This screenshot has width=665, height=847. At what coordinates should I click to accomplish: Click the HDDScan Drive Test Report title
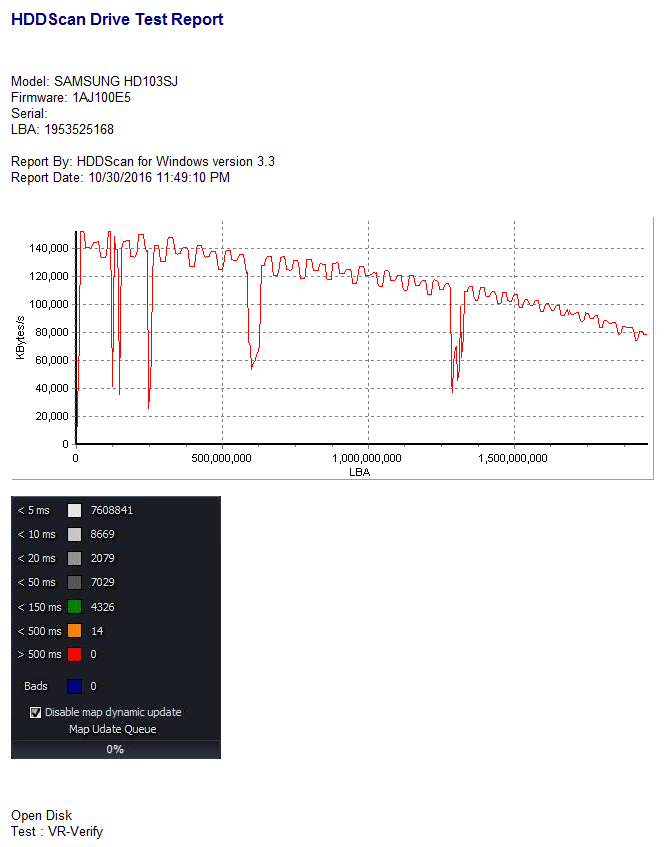coord(117,19)
